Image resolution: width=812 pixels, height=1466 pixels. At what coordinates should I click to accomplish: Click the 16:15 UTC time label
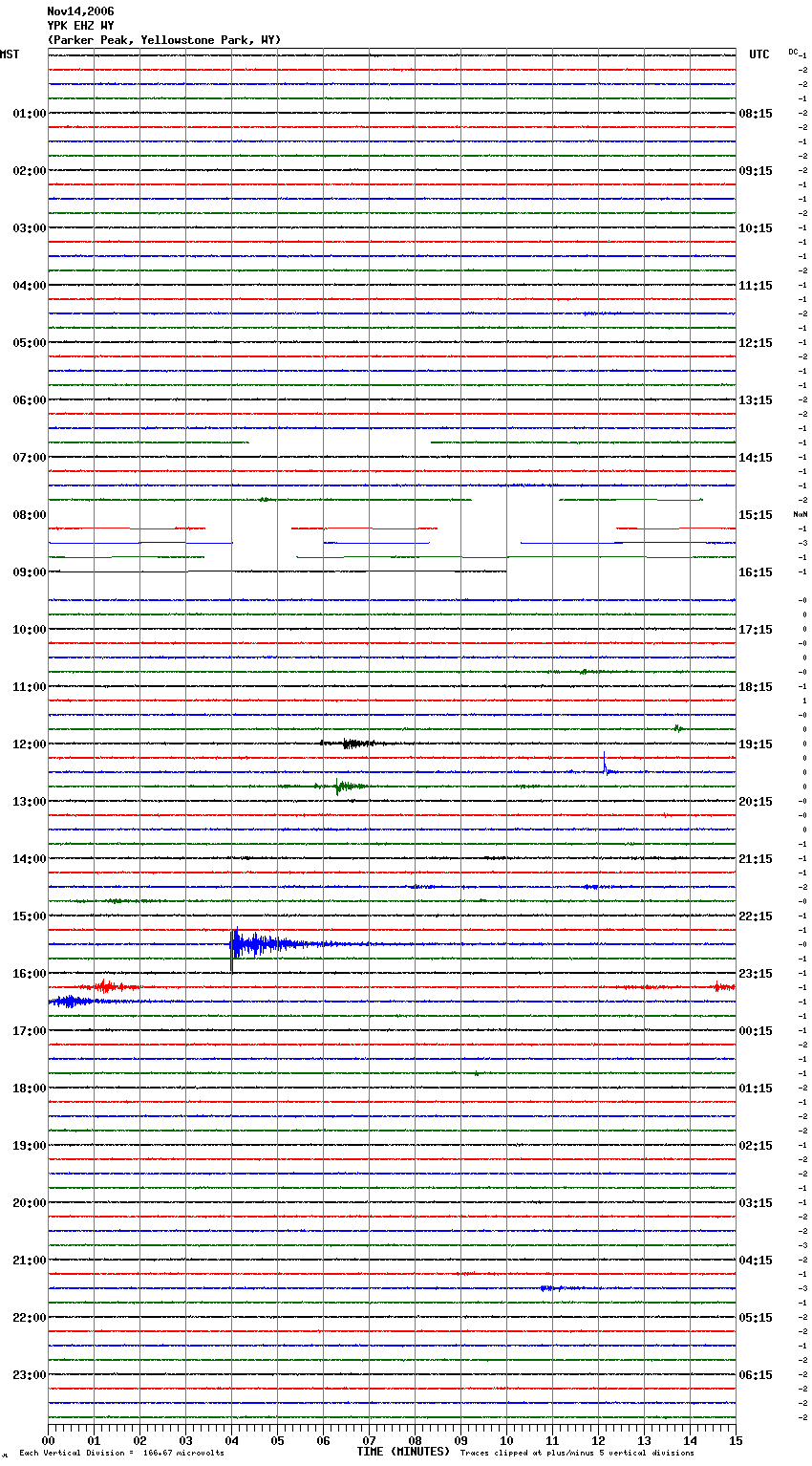click(756, 572)
